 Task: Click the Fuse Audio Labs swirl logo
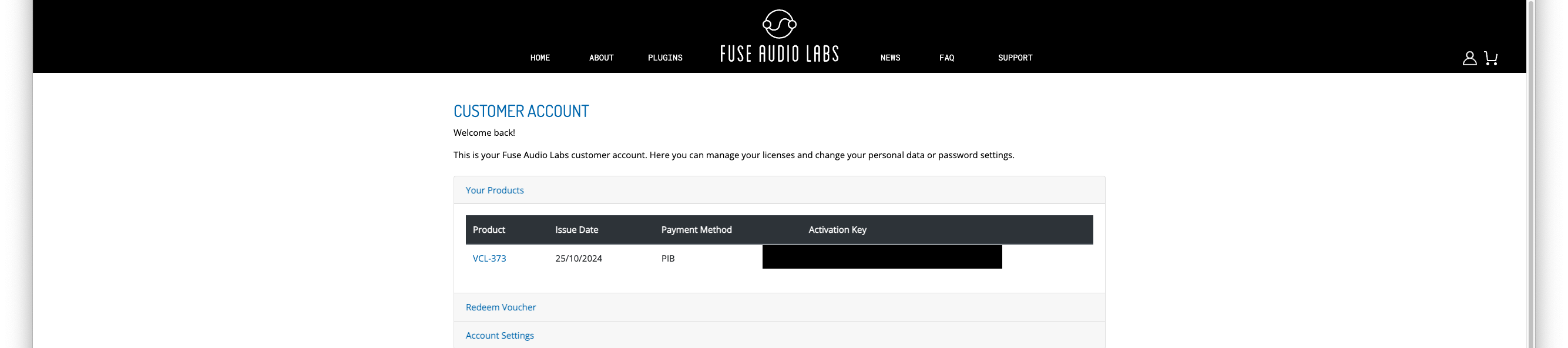779,24
